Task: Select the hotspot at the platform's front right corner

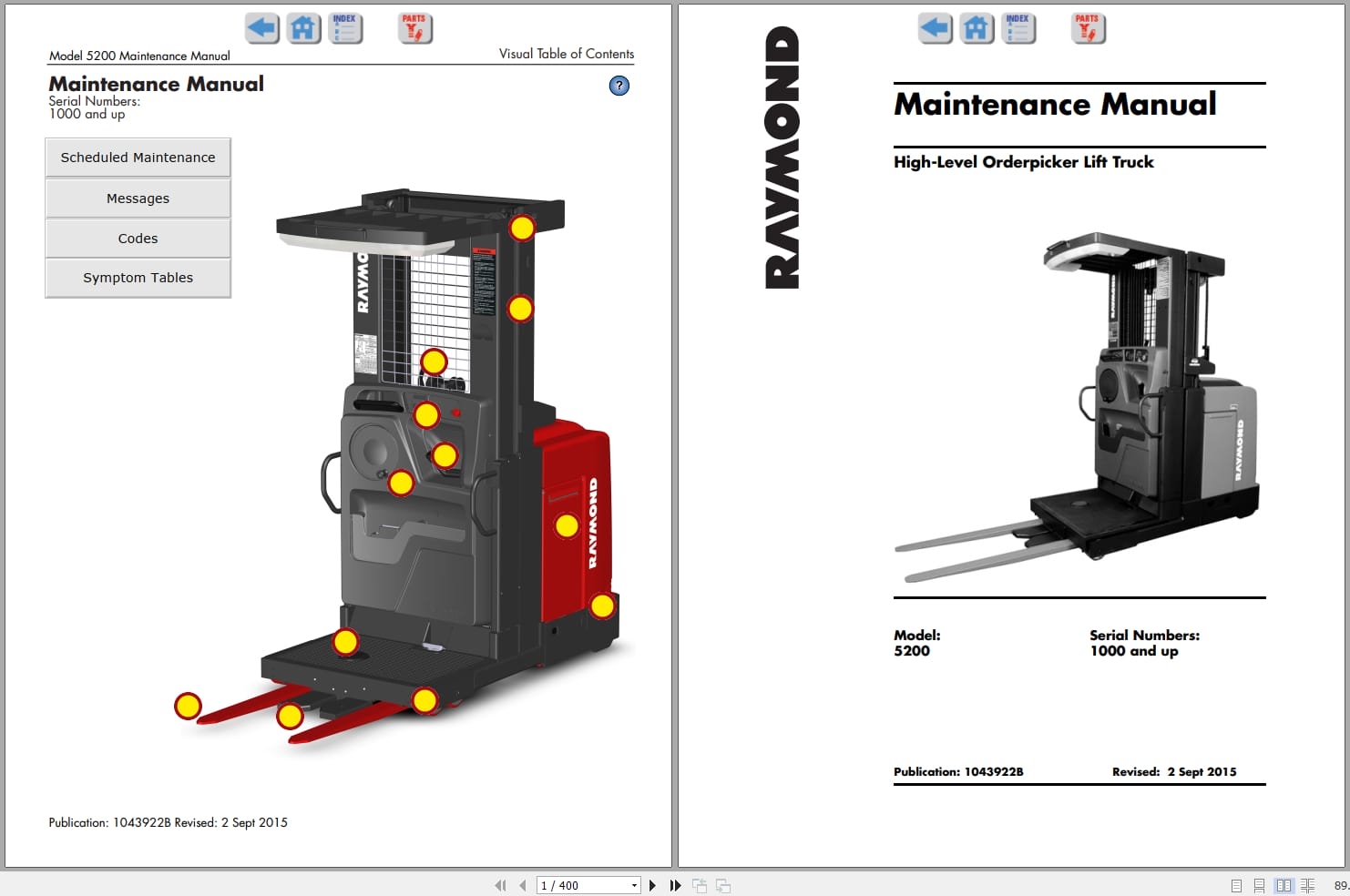Action: coord(424,700)
